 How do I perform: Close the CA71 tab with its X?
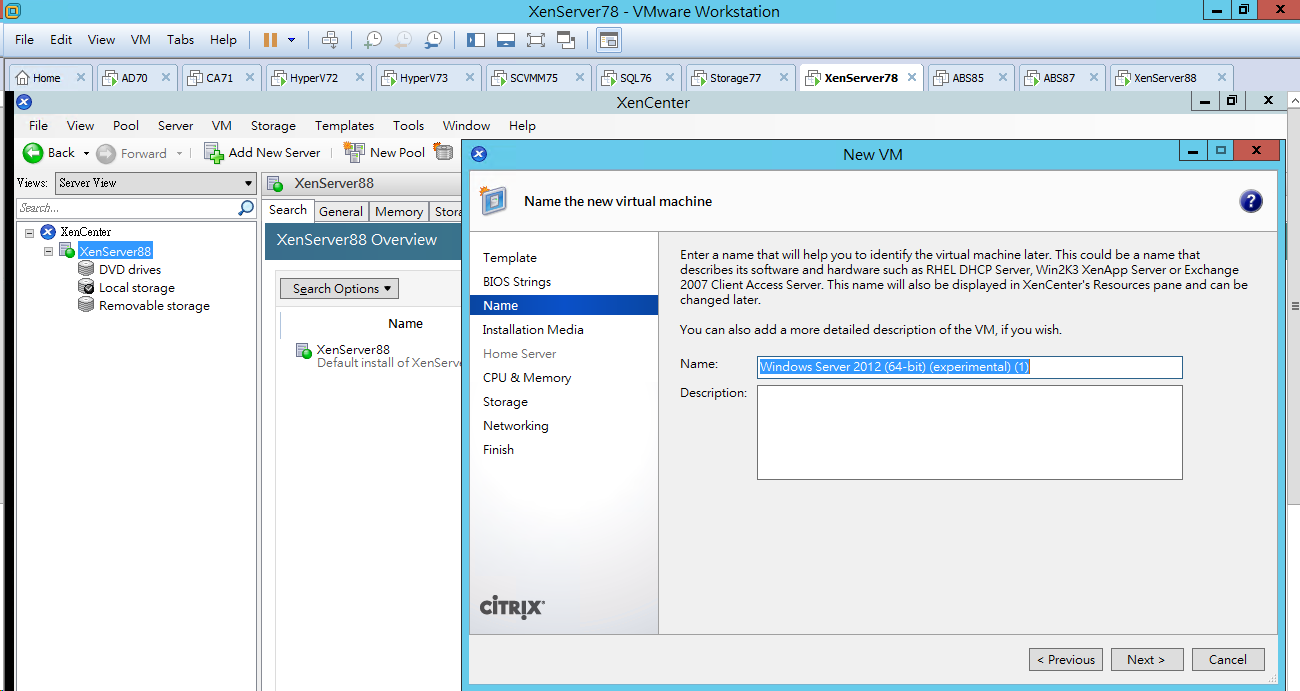(x=250, y=77)
